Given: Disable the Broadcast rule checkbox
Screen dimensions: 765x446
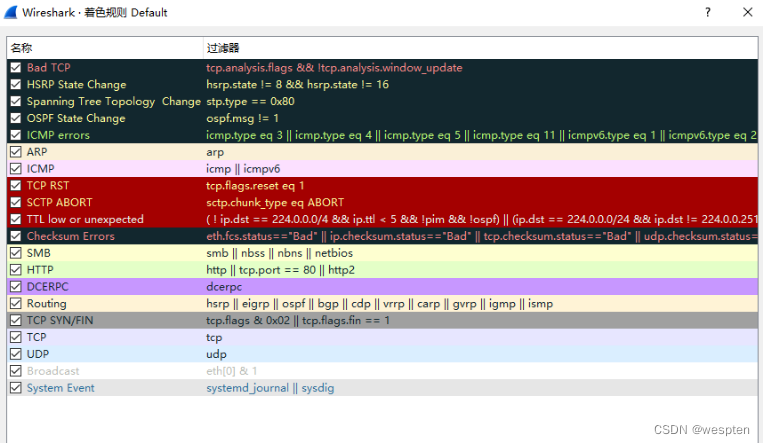Looking at the screenshot, I should pyautogui.click(x=16, y=371).
